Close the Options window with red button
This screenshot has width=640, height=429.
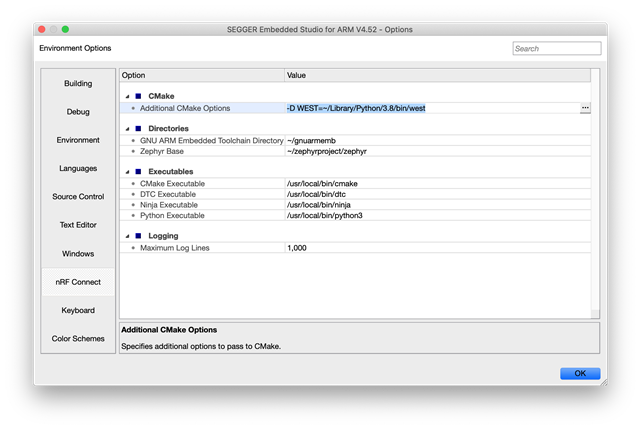(42, 29)
